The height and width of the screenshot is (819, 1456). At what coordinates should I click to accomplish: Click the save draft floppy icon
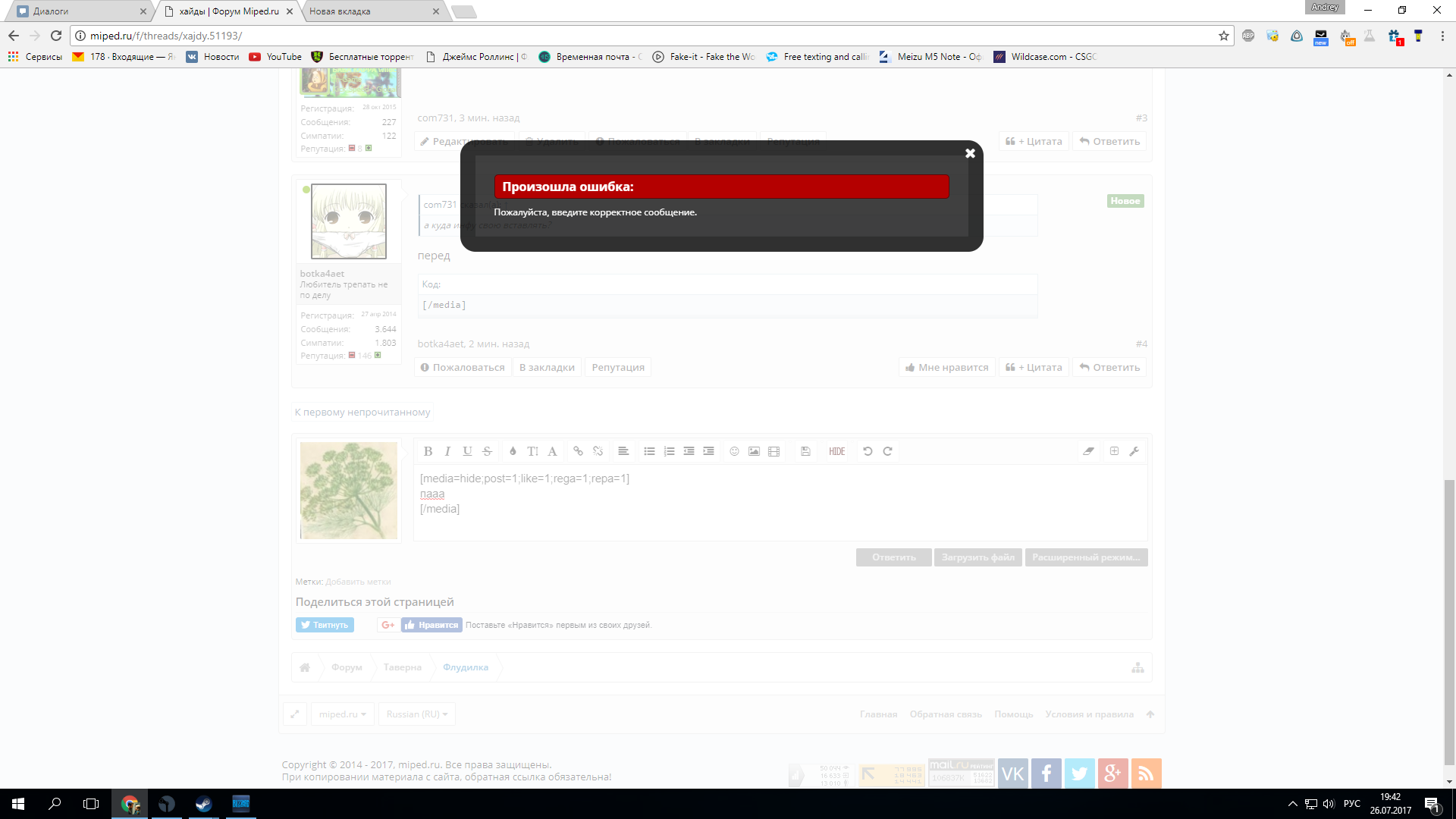coord(805,451)
